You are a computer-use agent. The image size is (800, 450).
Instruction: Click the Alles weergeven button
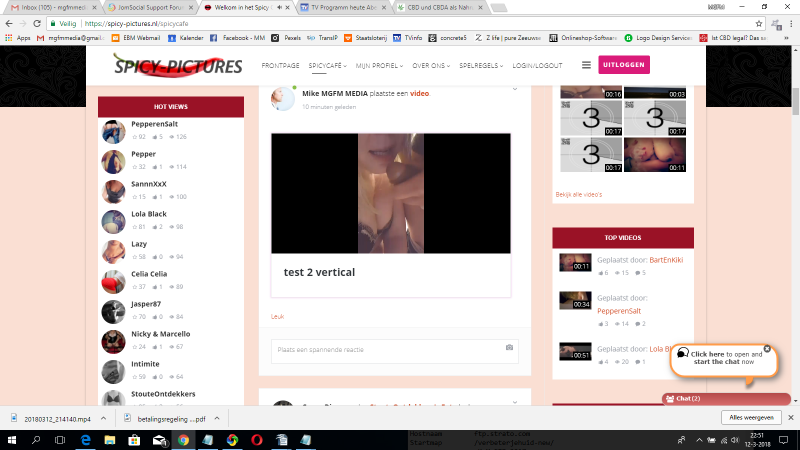751,417
